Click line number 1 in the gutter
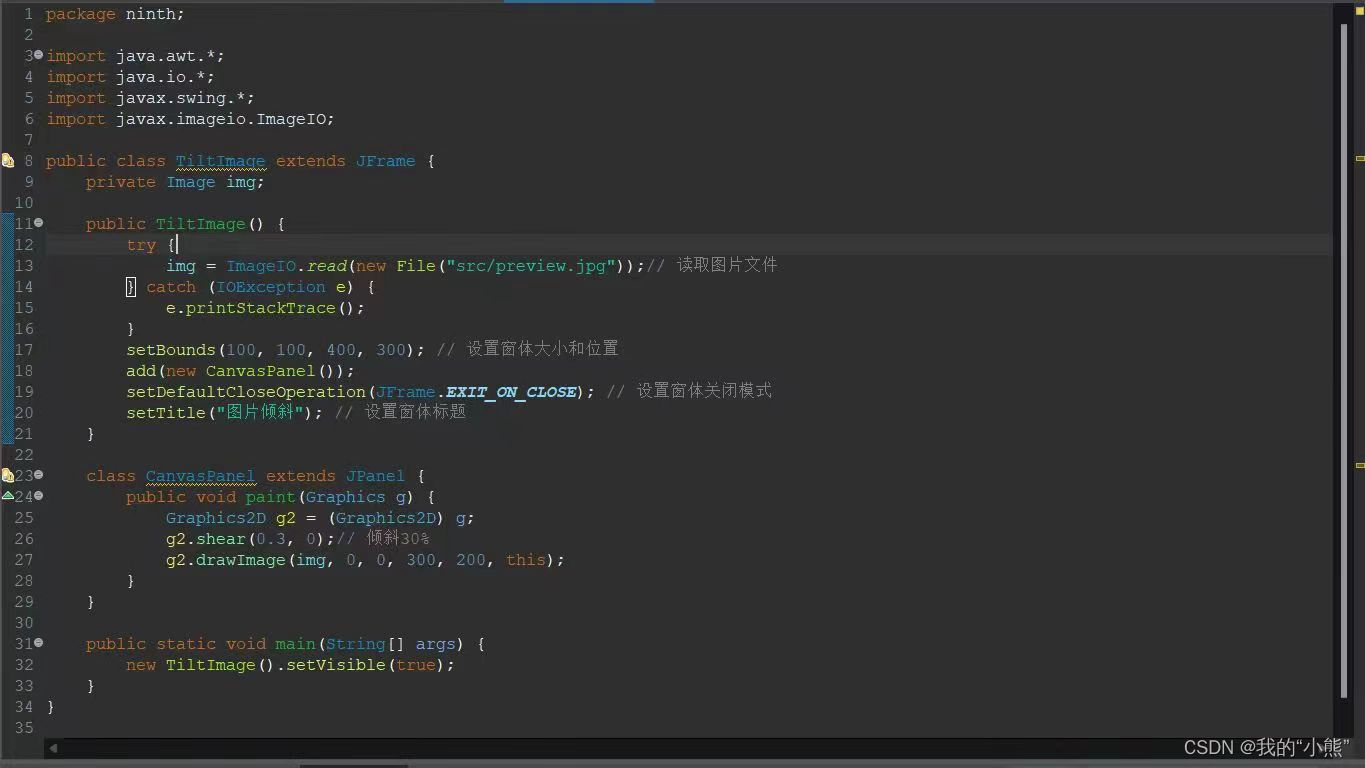 pos(29,14)
